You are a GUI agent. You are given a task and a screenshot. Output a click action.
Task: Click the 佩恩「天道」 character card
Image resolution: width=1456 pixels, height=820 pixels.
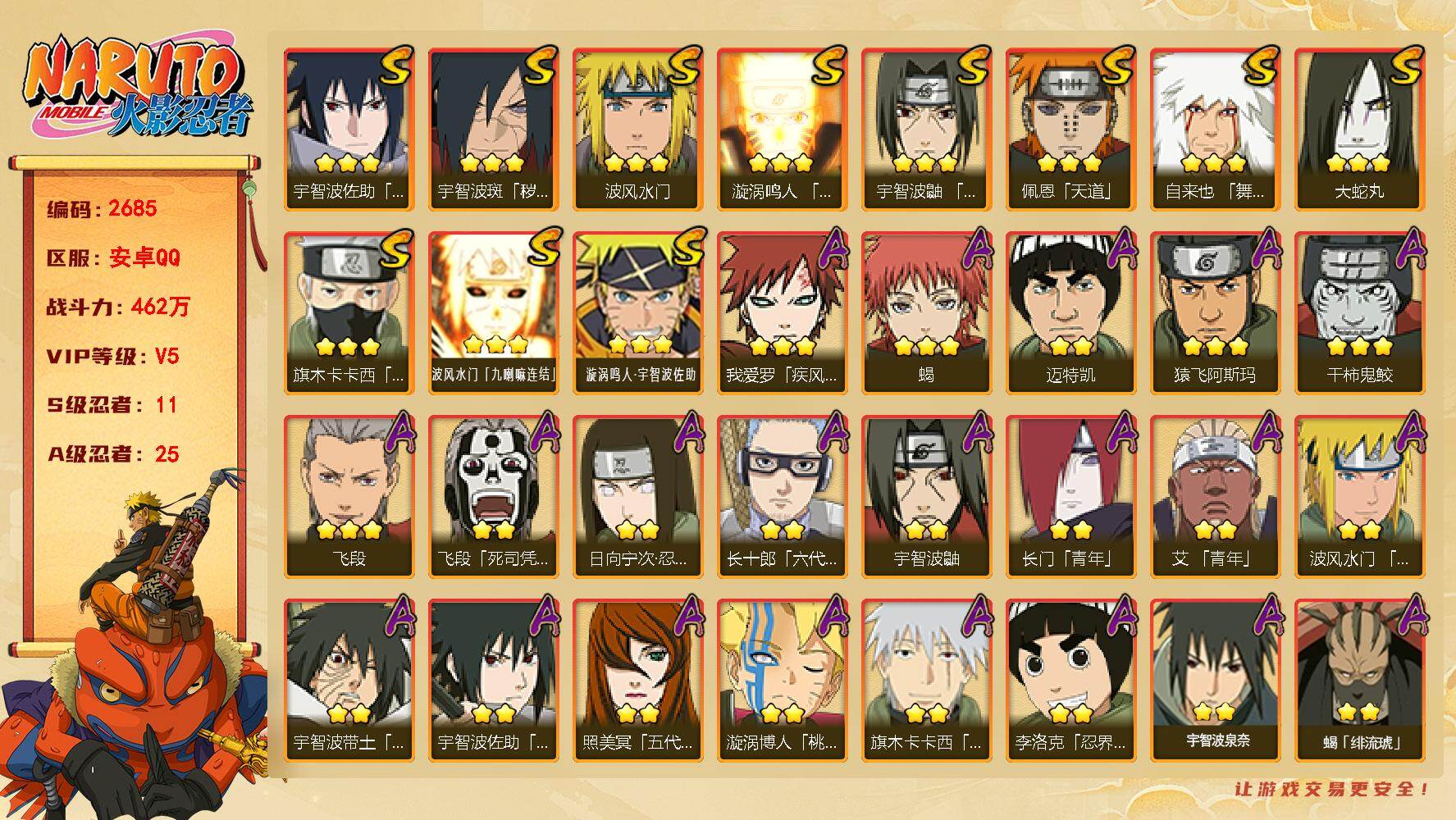pos(1070,130)
